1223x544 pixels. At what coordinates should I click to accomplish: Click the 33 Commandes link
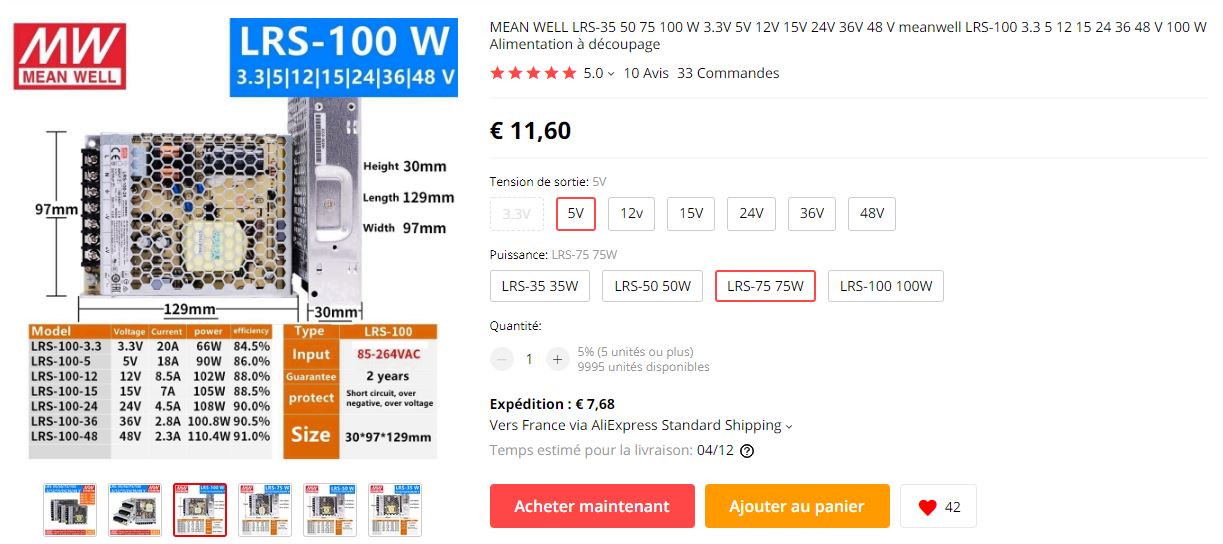pos(728,73)
